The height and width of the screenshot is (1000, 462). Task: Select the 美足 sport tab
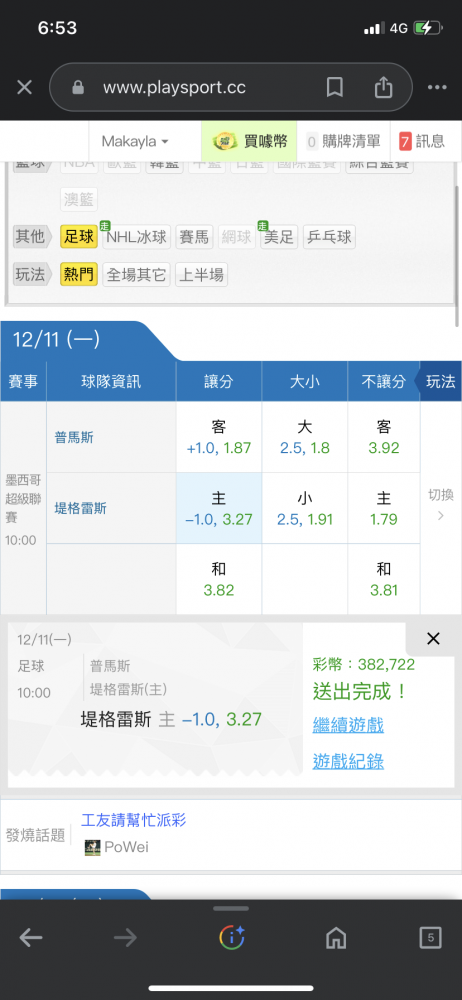pos(279,237)
